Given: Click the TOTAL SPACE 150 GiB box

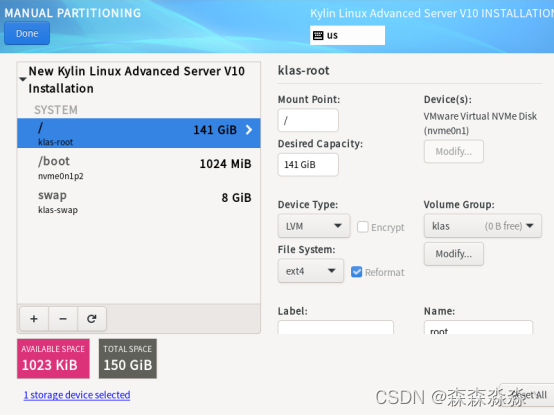Looking at the screenshot, I should tap(128, 358).
